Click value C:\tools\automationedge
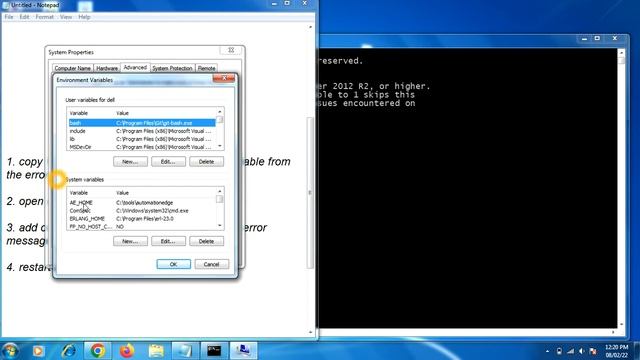The height and width of the screenshot is (360, 640). point(144,202)
